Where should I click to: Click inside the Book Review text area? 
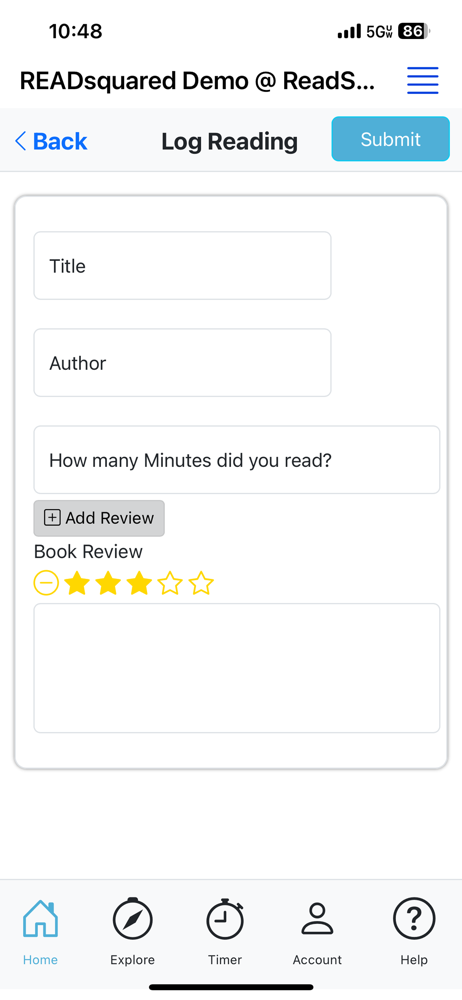click(237, 668)
